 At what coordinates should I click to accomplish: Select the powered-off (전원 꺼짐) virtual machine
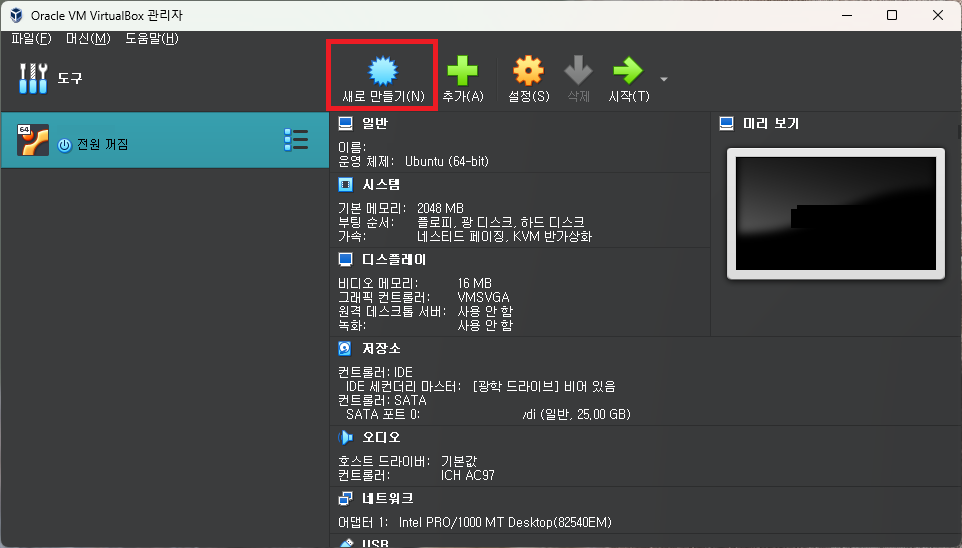click(164, 140)
